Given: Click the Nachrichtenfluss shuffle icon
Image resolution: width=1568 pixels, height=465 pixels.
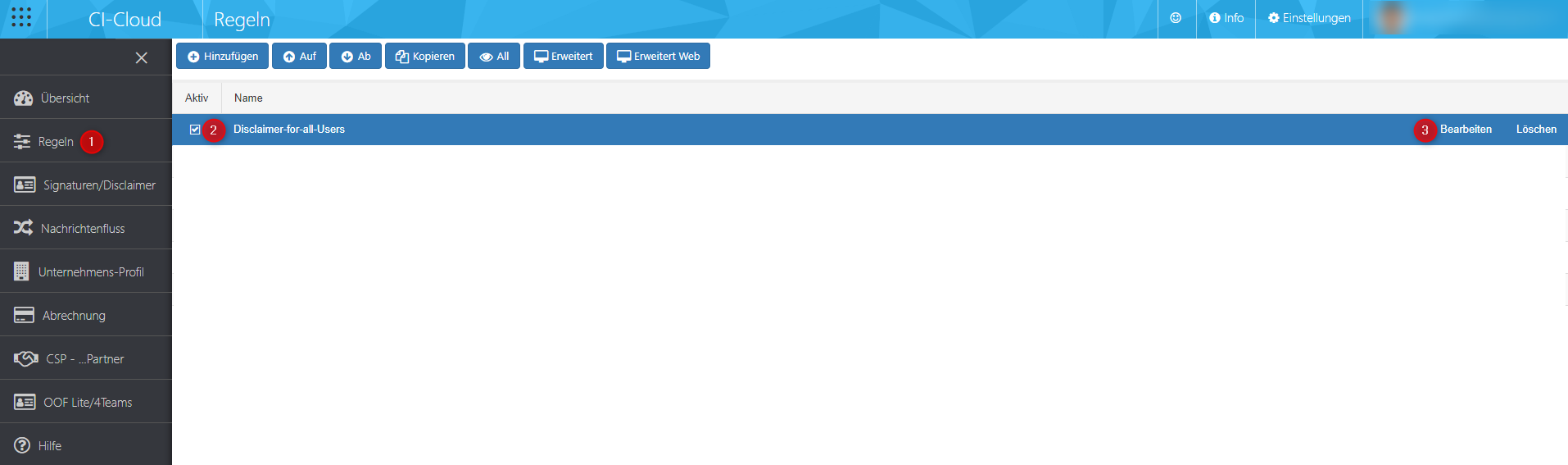Looking at the screenshot, I should pyautogui.click(x=23, y=228).
